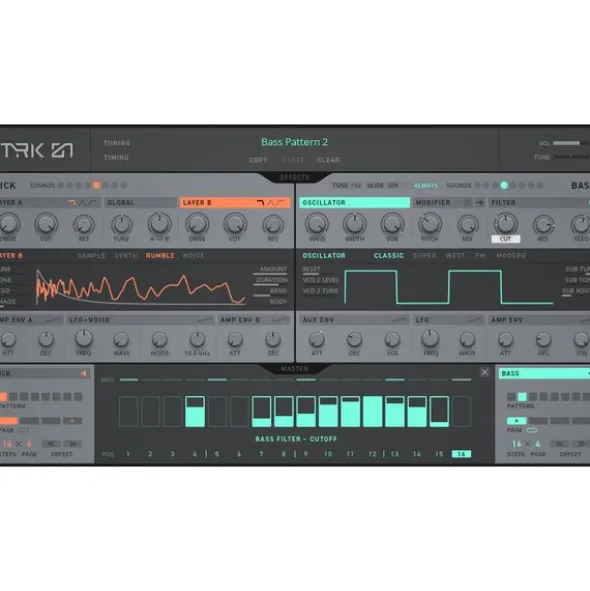Change the bass 16 steps value
The width and height of the screenshot is (590, 591).
516,444
